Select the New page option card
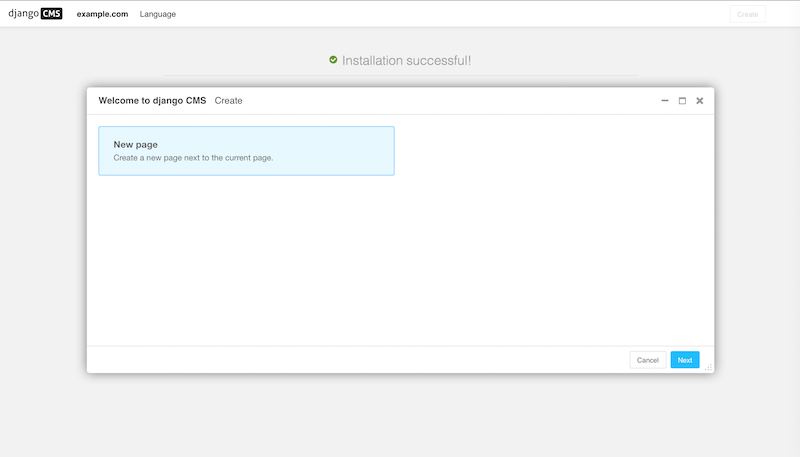The width and height of the screenshot is (800, 457). pyautogui.click(x=246, y=151)
